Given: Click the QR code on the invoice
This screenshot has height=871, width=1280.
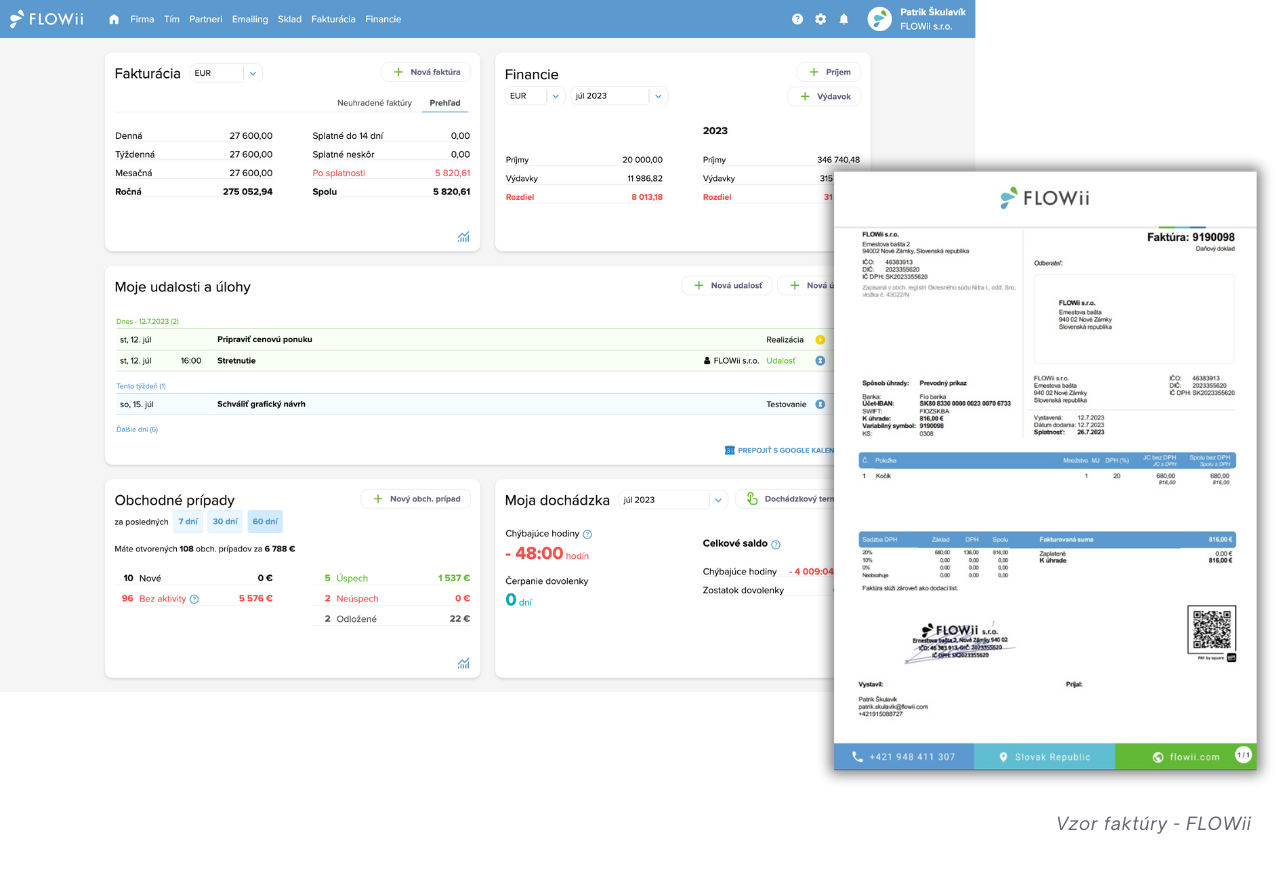Looking at the screenshot, I should pyautogui.click(x=1212, y=629).
